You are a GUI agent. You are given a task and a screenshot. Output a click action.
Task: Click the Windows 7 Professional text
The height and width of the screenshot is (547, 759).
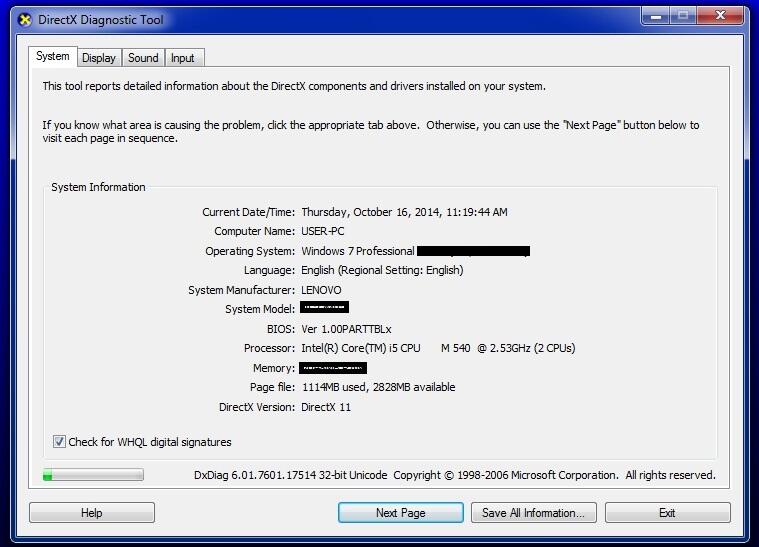click(x=358, y=251)
